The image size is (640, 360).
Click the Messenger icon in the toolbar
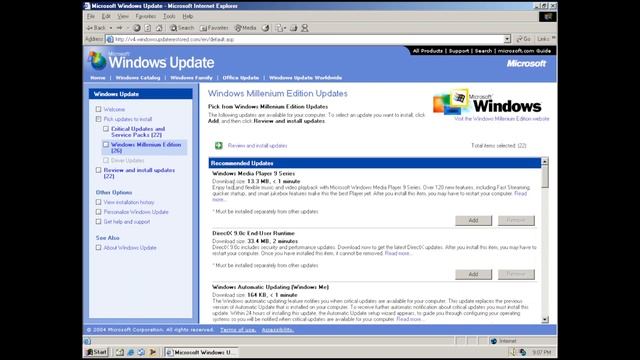click(305, 28)
